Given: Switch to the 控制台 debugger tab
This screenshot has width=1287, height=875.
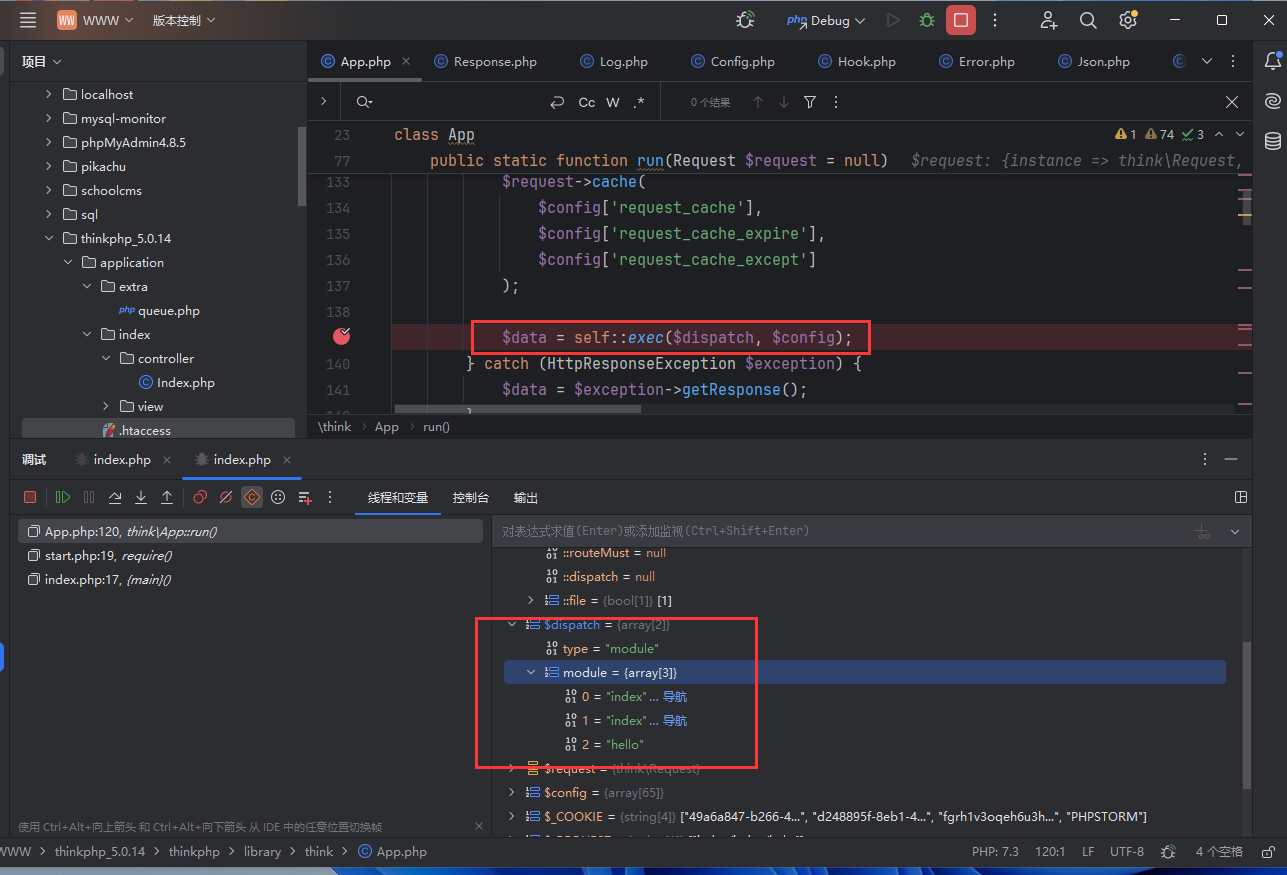Looking at the screenshot, I should [470, 497].
